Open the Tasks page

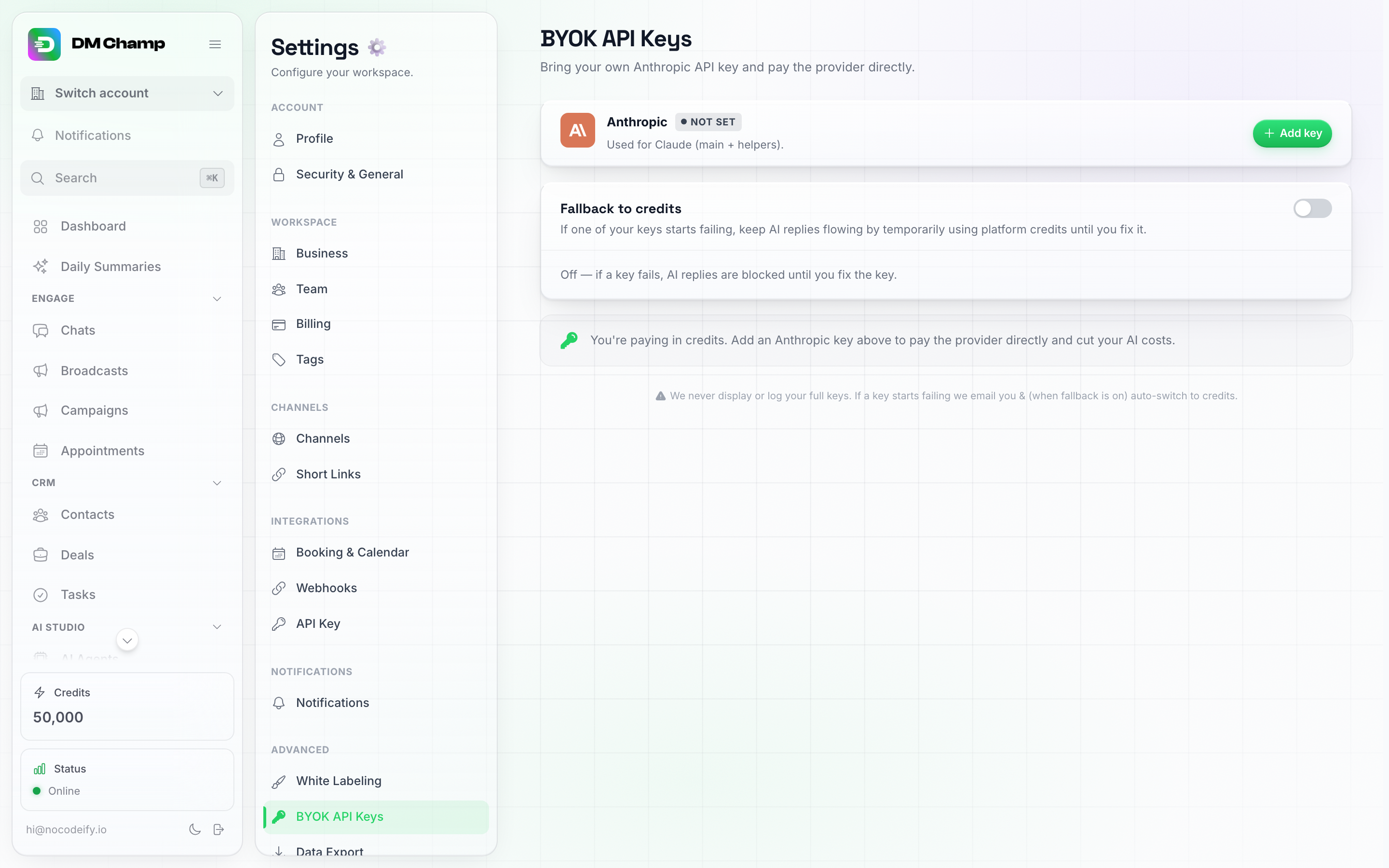pyautogui.click(x=127, y=595)
